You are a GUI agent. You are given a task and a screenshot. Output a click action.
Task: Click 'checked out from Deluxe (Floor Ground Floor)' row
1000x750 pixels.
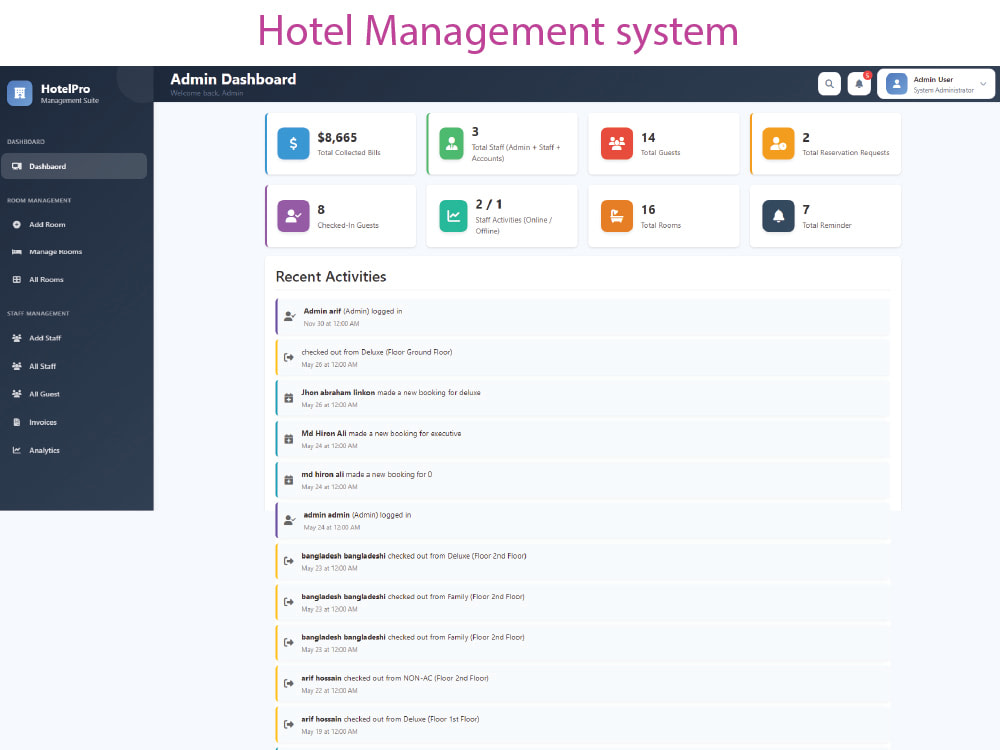pyautogui.click(x=582, y=358)
